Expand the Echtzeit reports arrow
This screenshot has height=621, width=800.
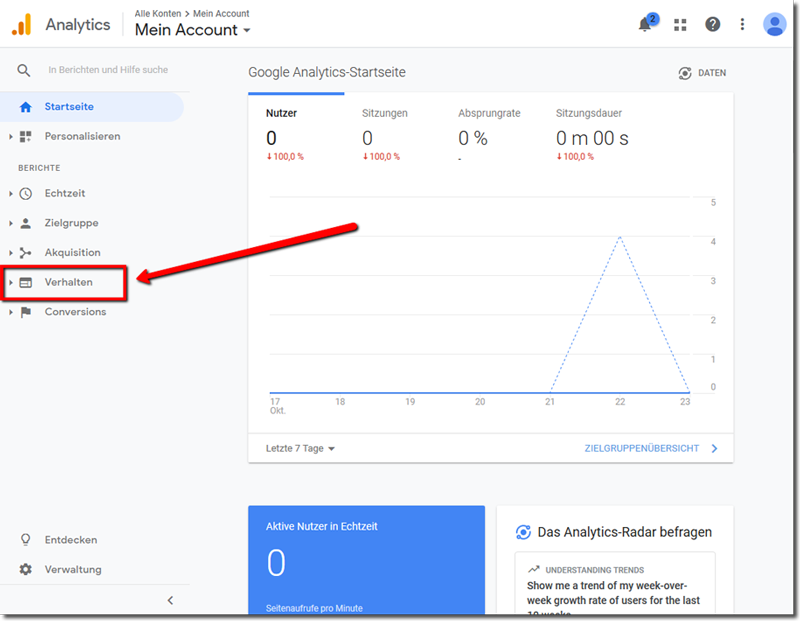(10, 193)
